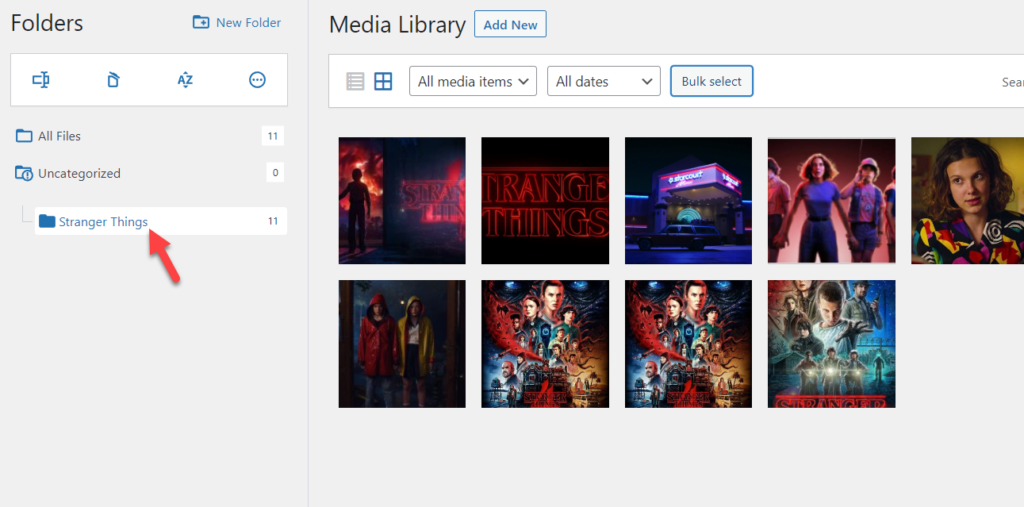Open the more options ellipsis icon
This screenshot has width=1024, height=507.
click(257, 80)
